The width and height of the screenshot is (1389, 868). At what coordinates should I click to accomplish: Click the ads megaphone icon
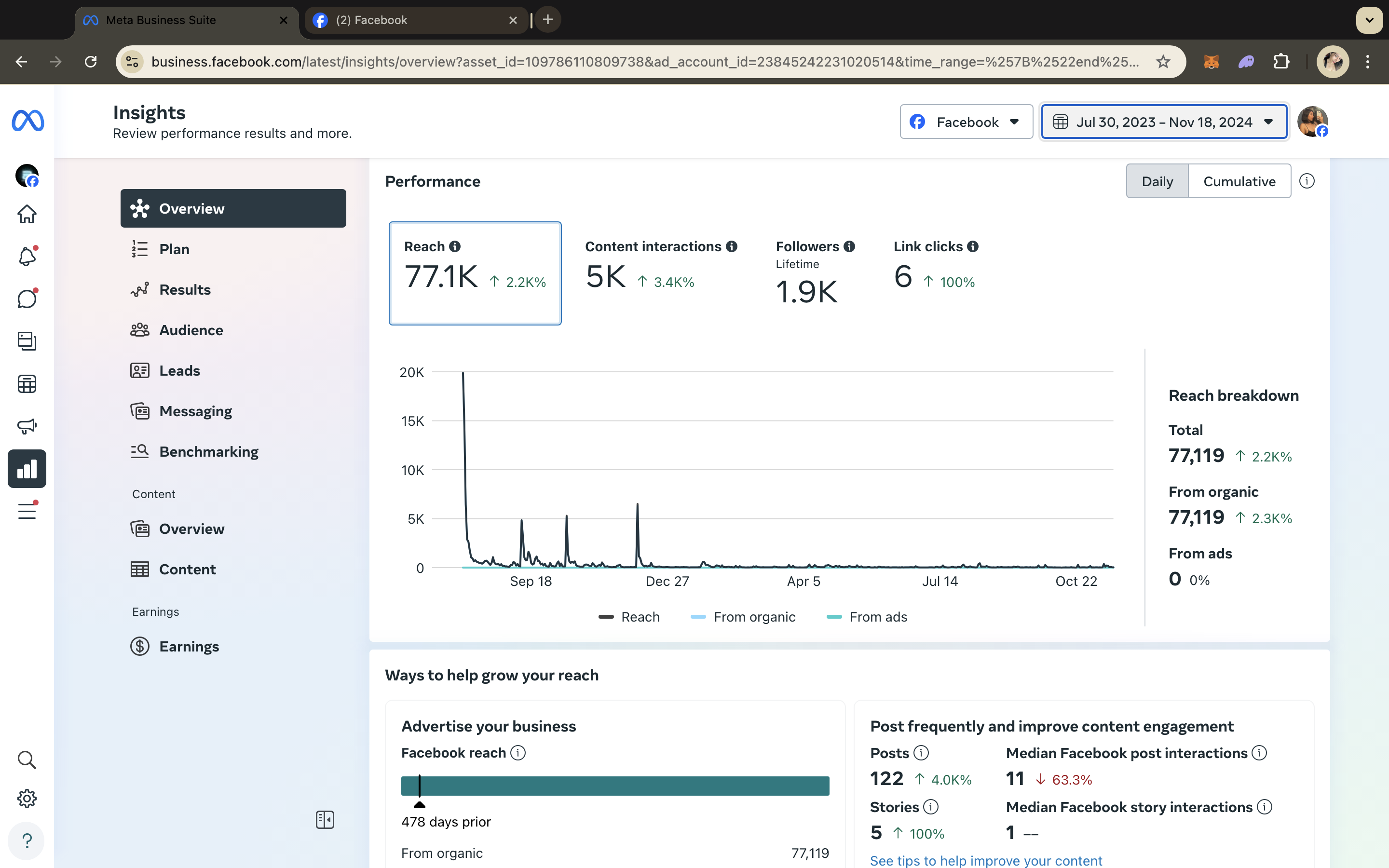[x=27, y=426]
